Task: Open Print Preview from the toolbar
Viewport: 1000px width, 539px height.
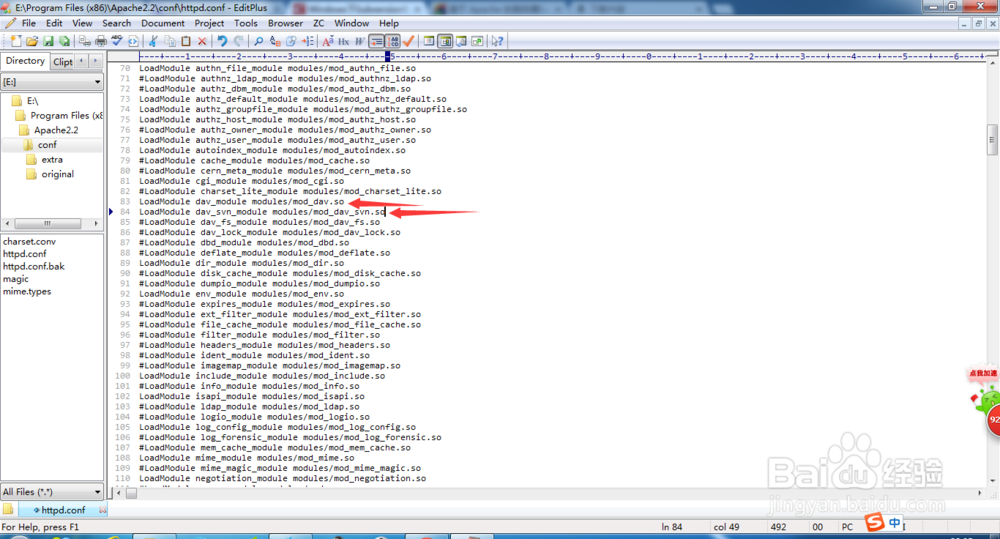Action: pos(84,41)
